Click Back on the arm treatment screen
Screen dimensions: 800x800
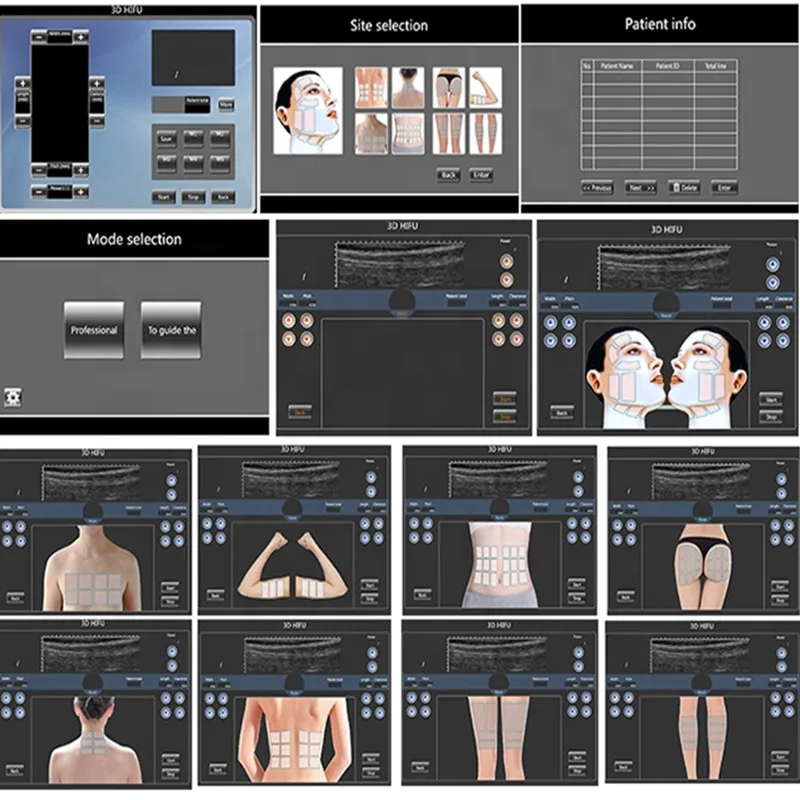(x=215, y=595)
